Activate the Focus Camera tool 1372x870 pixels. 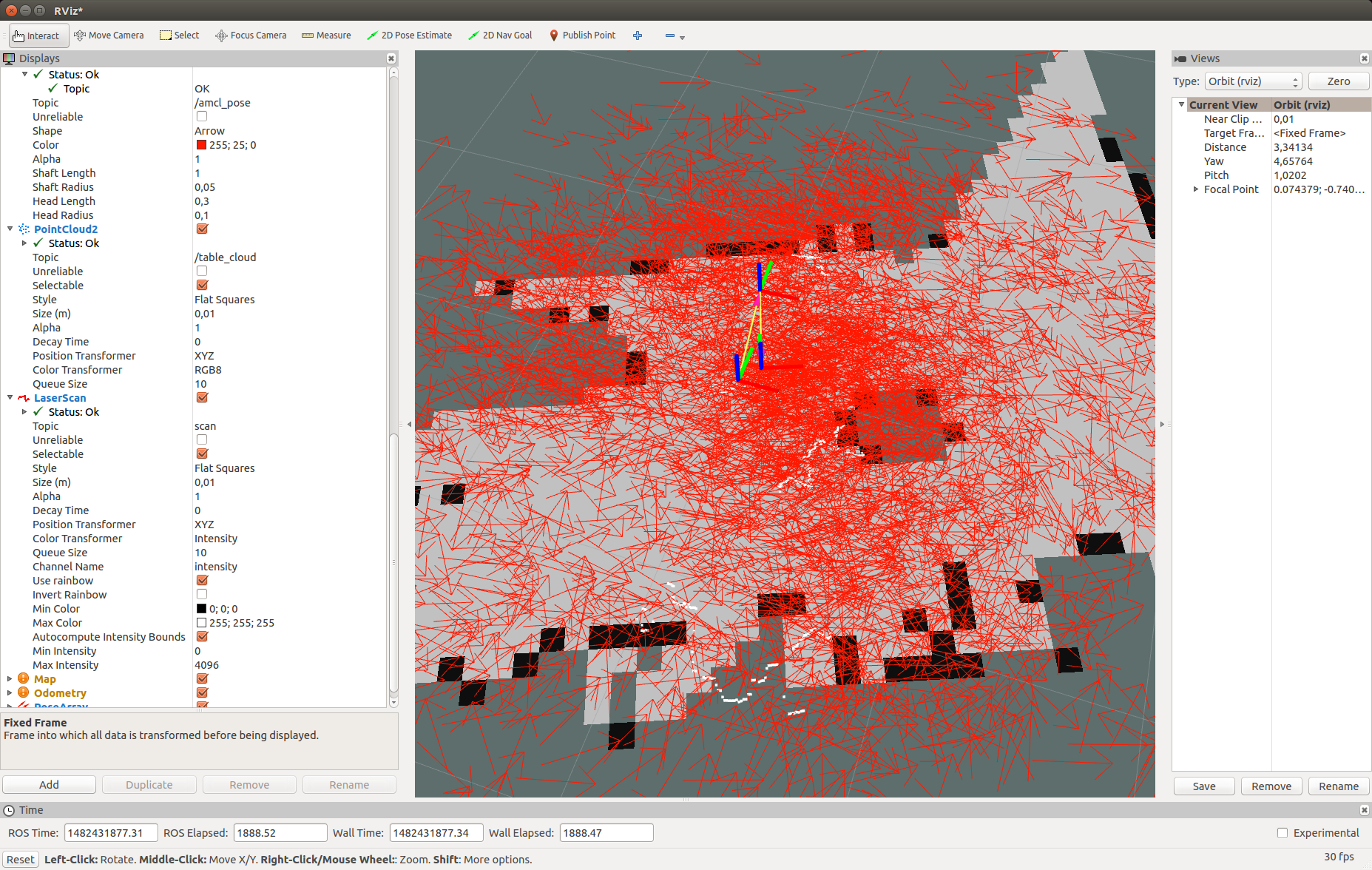(251, 36)
